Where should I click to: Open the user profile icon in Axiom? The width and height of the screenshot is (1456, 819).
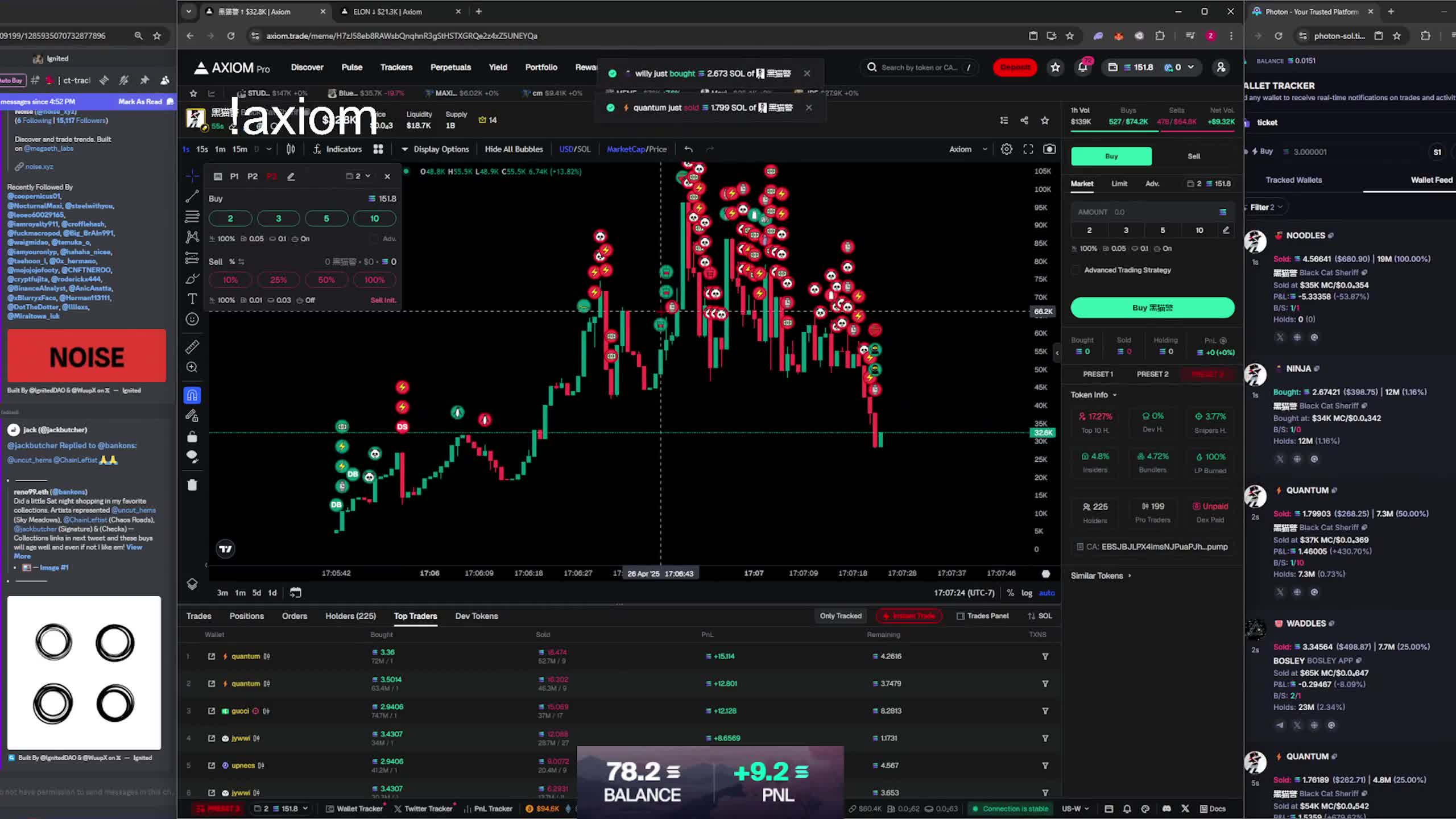1221,67
